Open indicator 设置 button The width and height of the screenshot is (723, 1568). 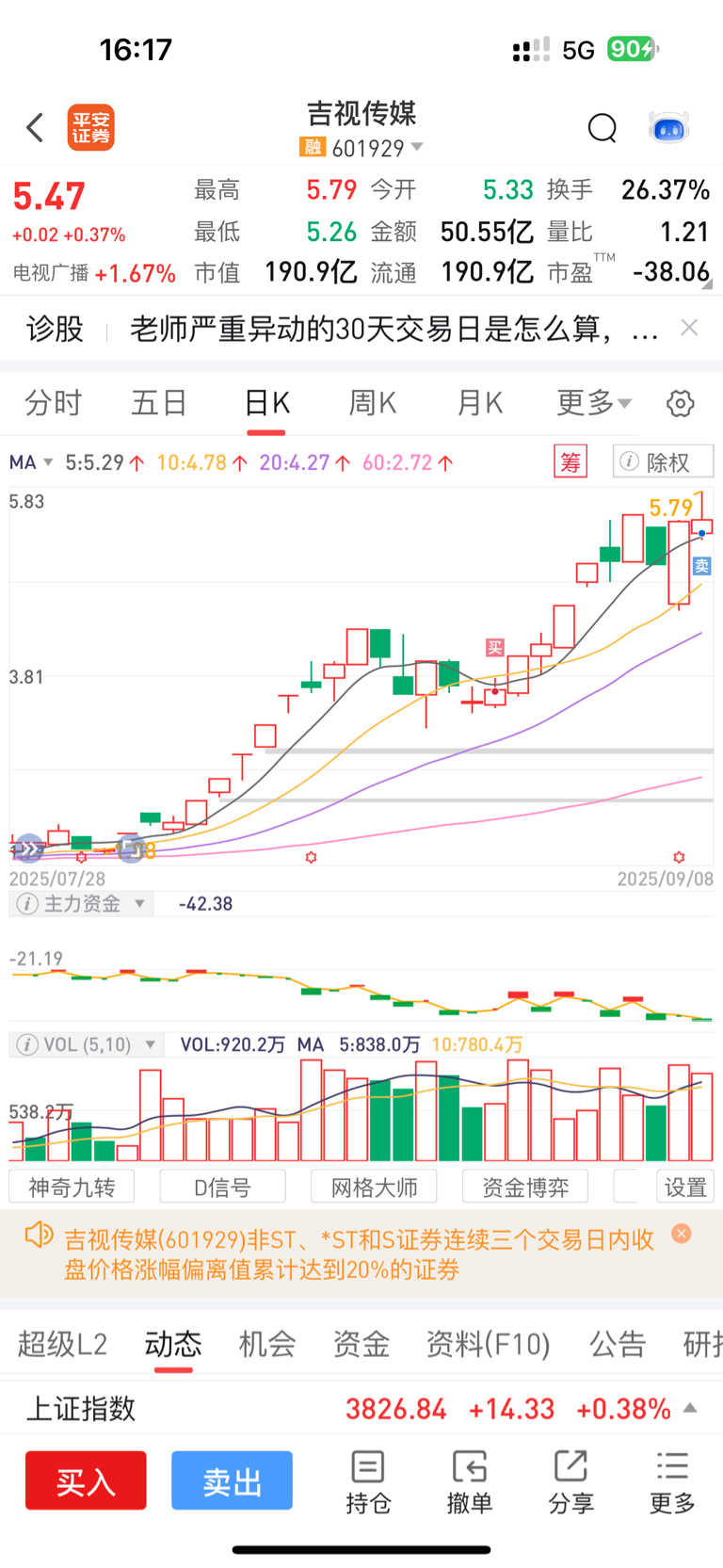tap(685, 1187)
